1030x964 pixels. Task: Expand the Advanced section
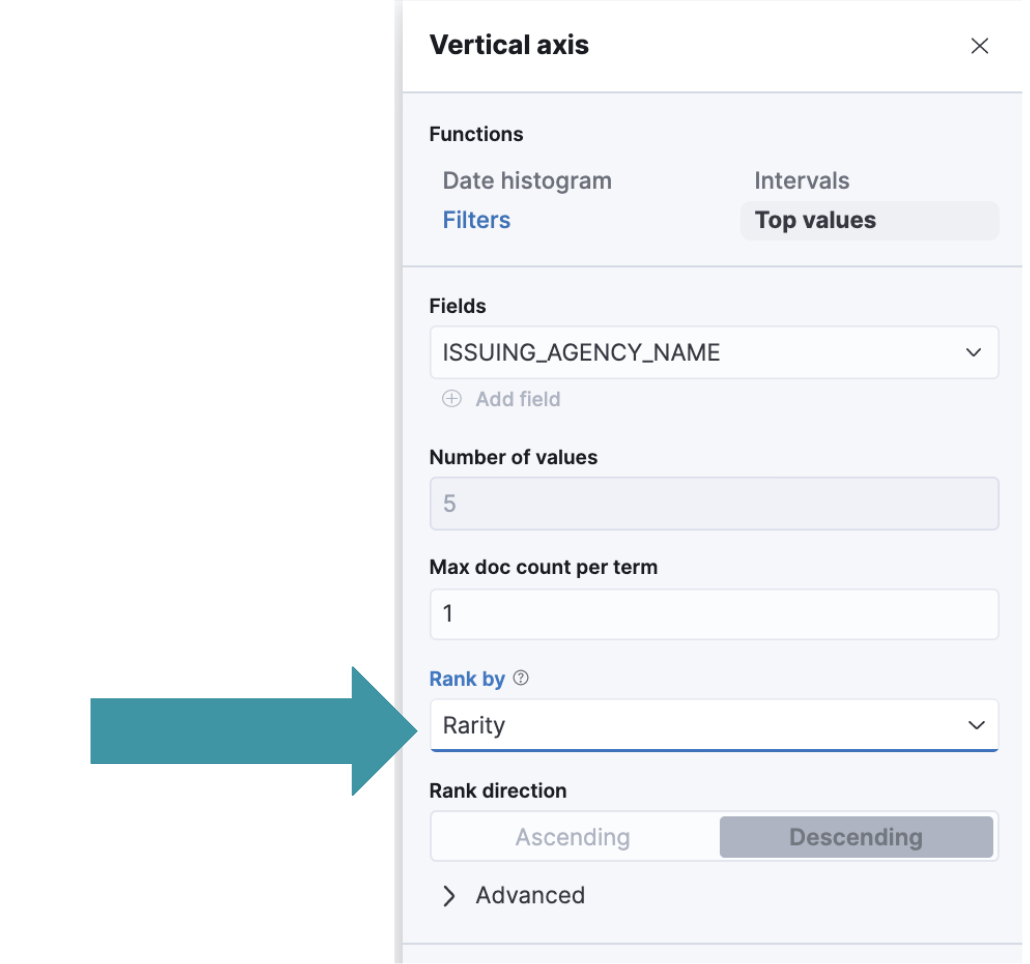click(530, 895)
